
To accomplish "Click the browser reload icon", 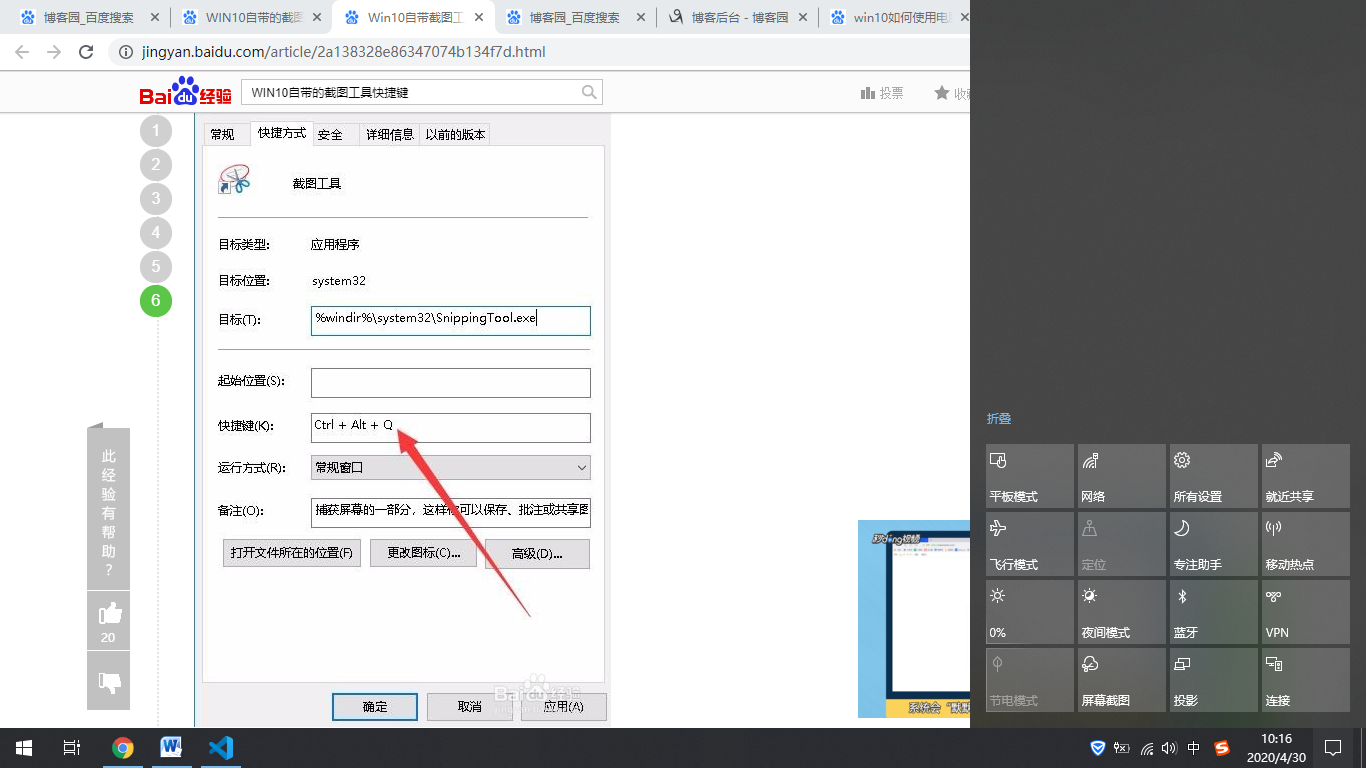I will (86, 52).
